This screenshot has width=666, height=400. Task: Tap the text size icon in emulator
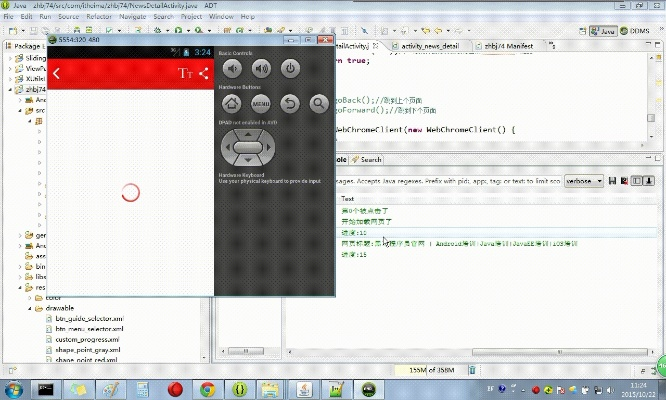coord(185,73)
